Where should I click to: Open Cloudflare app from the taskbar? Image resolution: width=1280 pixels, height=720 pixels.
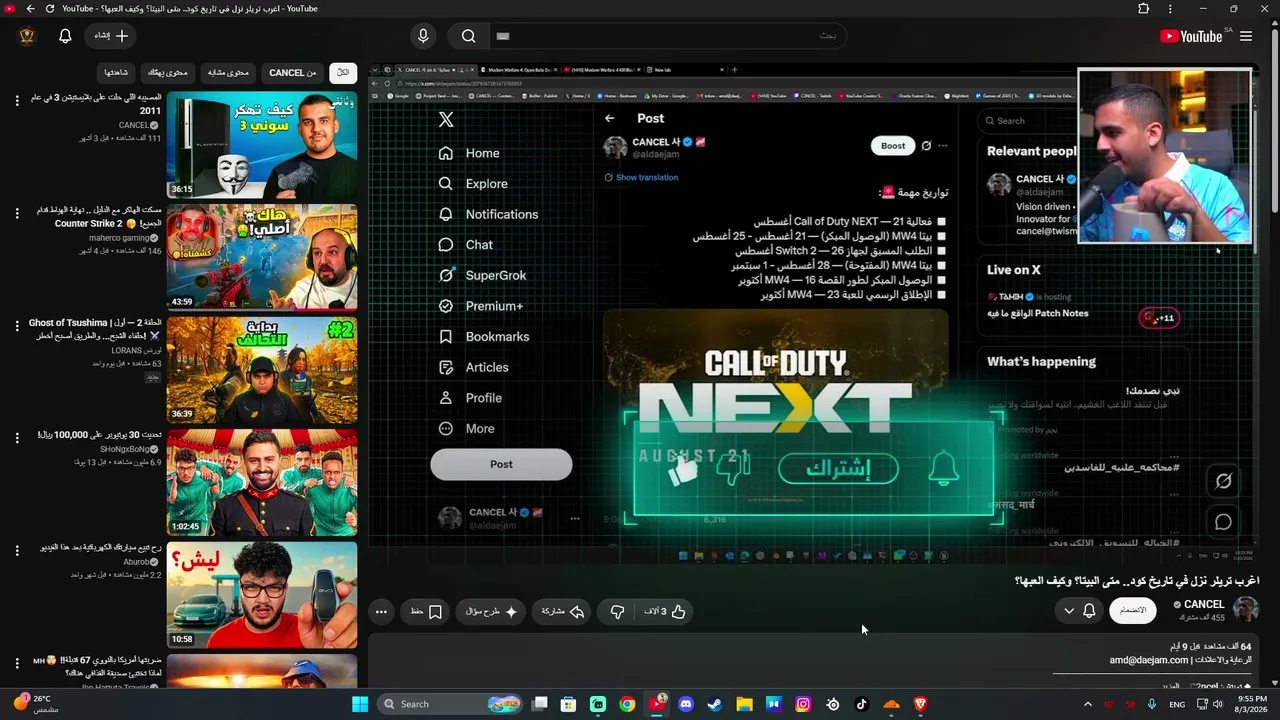(891, 704)
